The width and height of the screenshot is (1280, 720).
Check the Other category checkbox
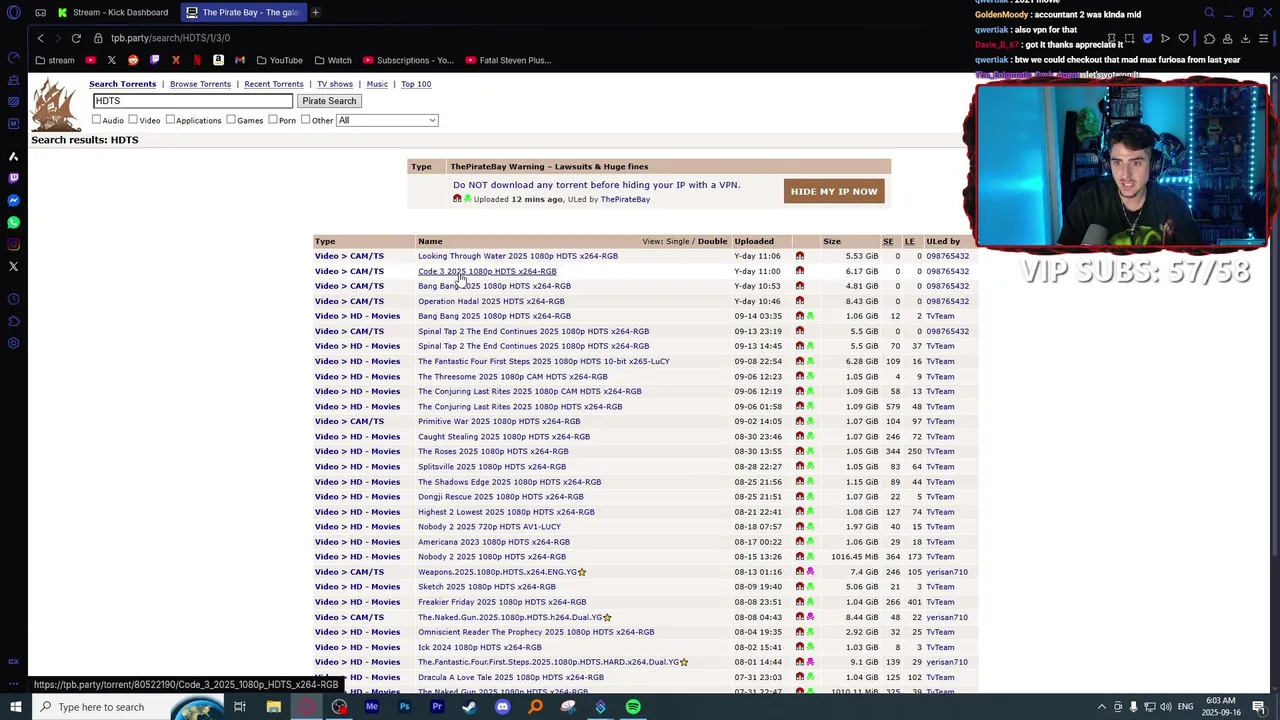306,120
